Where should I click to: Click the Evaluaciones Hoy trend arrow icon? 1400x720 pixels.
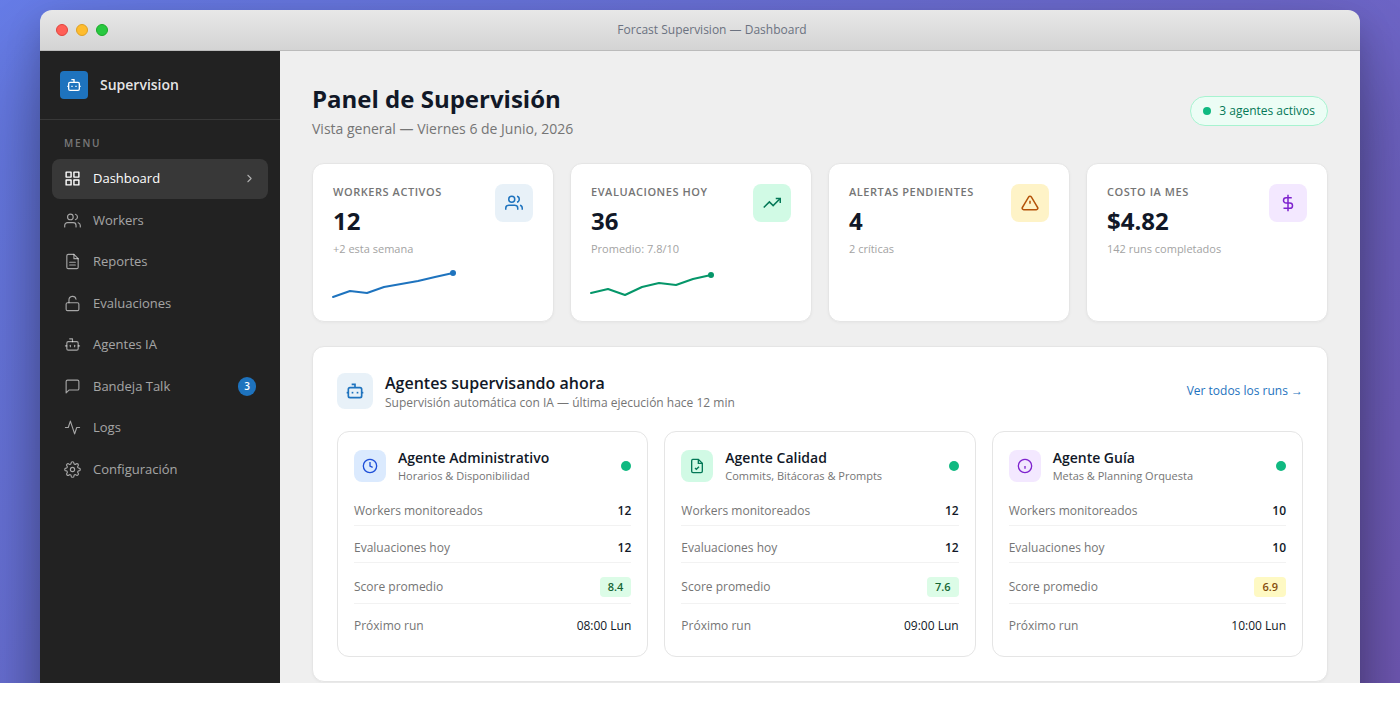pos(772,203)
